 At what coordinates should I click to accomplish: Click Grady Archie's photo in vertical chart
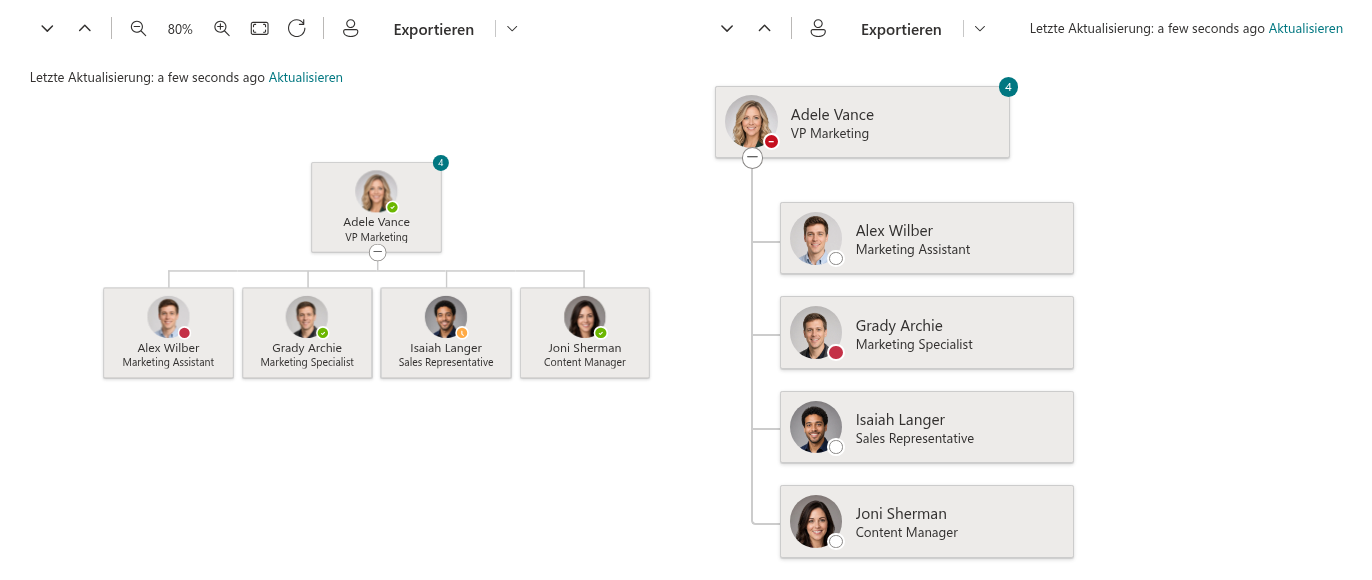pyautogui.click(x=816, y=333)
